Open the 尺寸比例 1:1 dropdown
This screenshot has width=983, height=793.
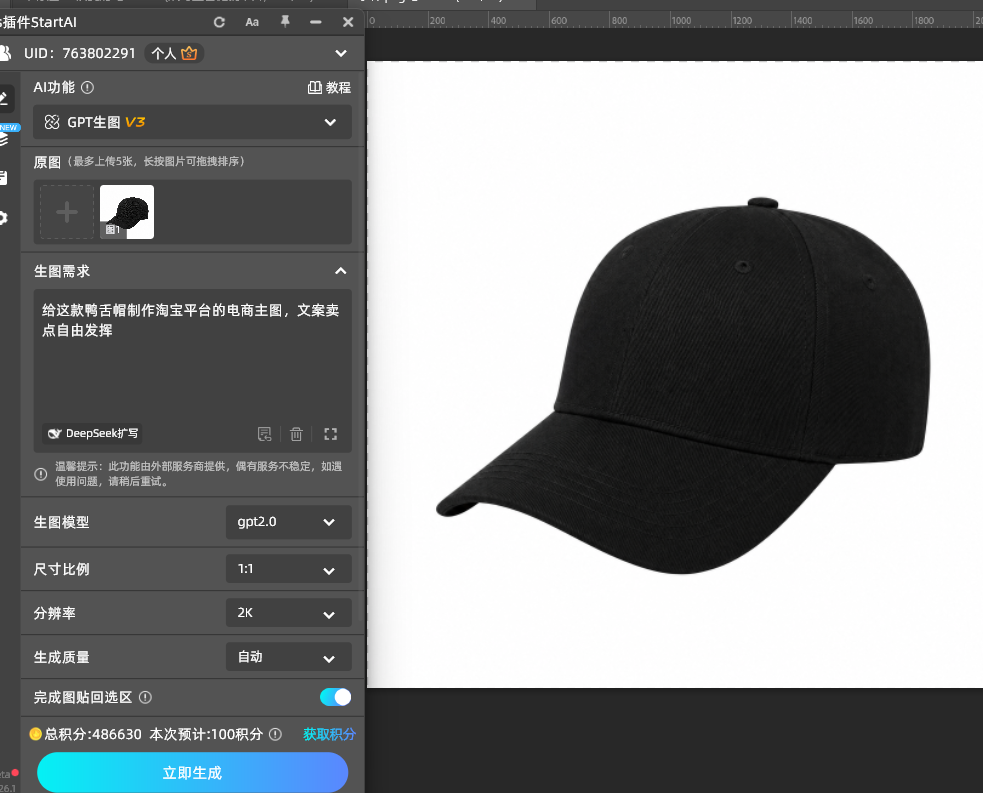[288, 569]
